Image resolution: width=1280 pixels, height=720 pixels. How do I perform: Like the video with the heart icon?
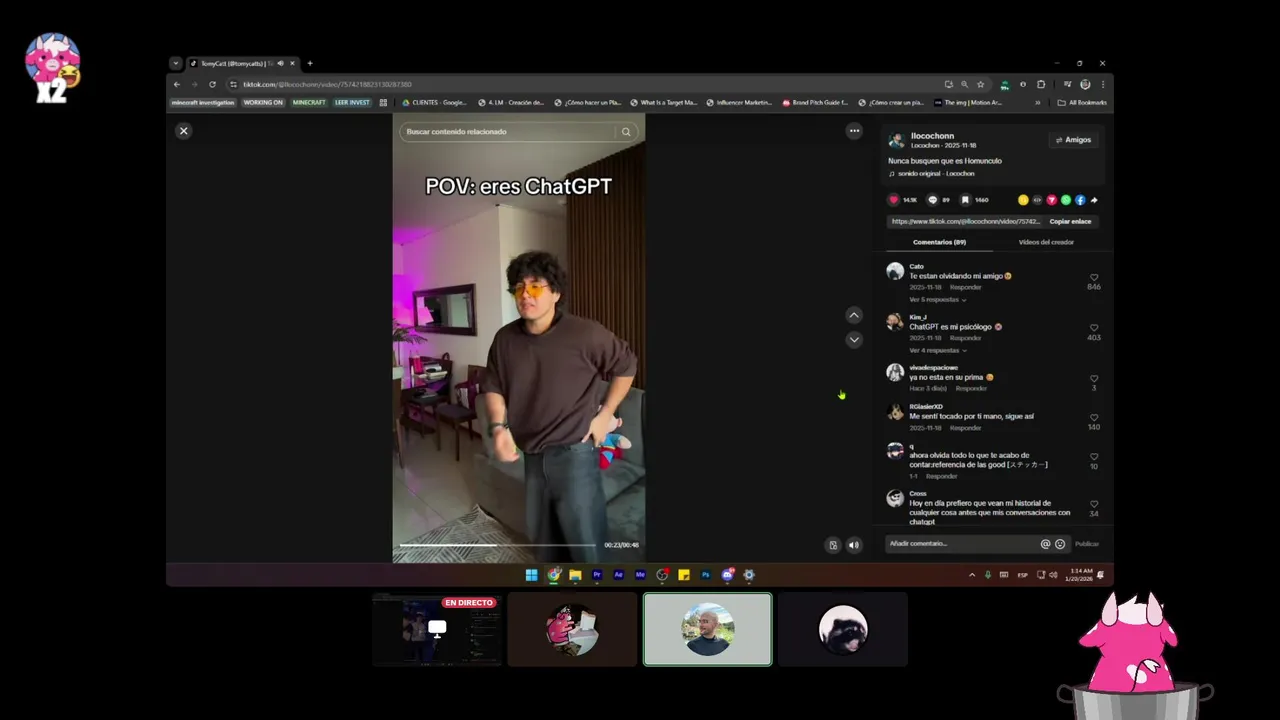[x=894, y=200]
